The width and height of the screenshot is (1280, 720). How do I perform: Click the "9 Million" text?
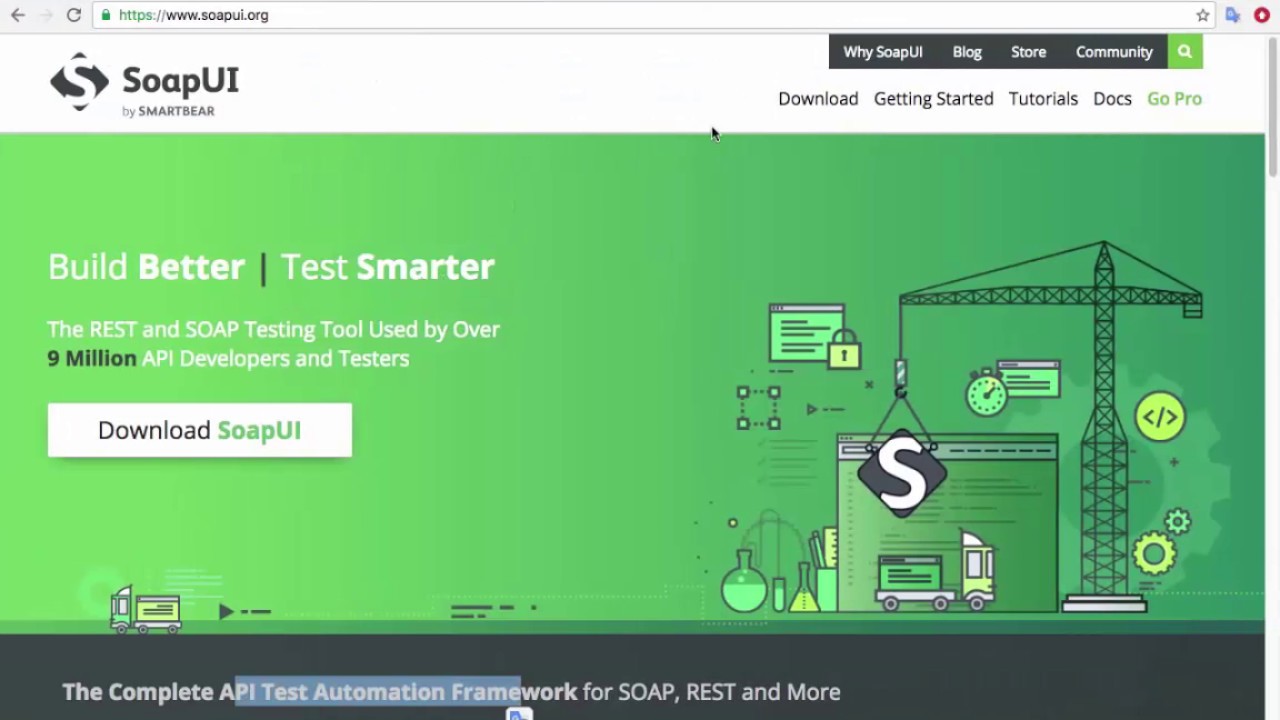tap(92, 358)
